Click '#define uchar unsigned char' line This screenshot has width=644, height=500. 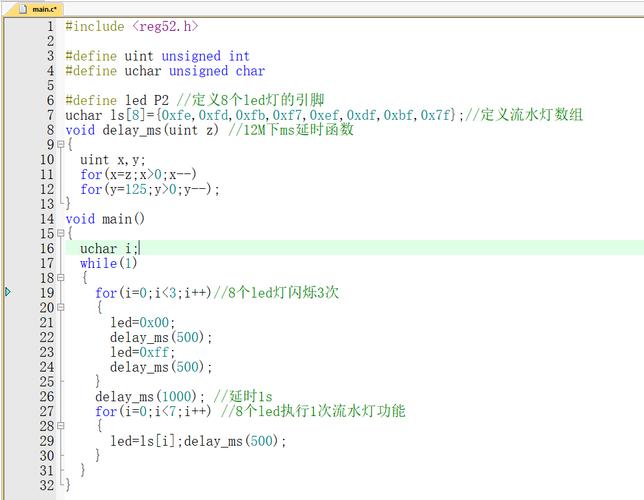165,71
